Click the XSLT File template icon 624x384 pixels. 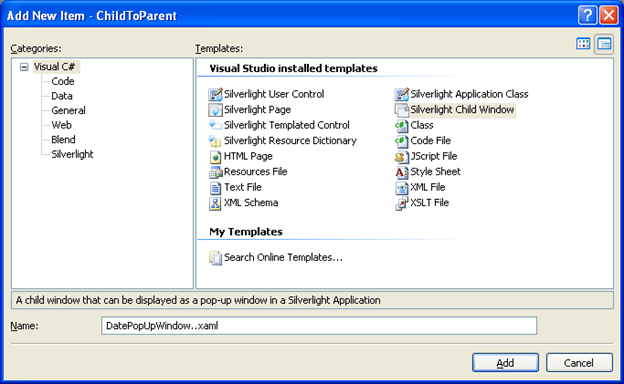pyautogui.click(x=402, y=203)
